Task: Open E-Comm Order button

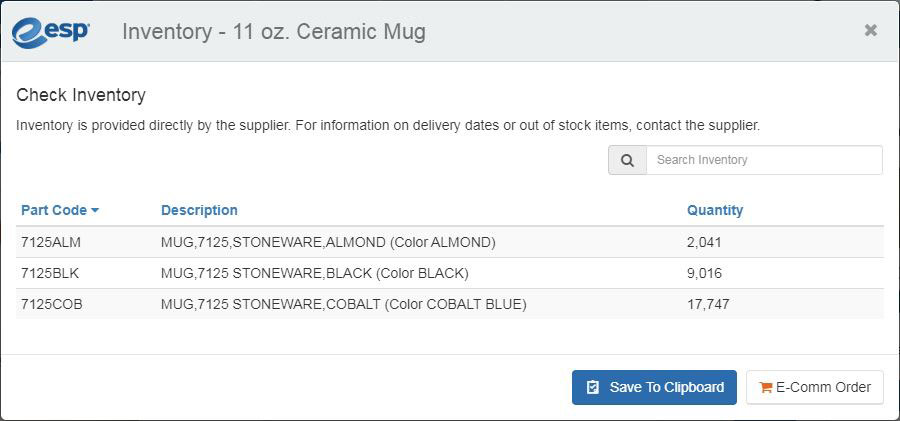Action: (x=814, y=388)
